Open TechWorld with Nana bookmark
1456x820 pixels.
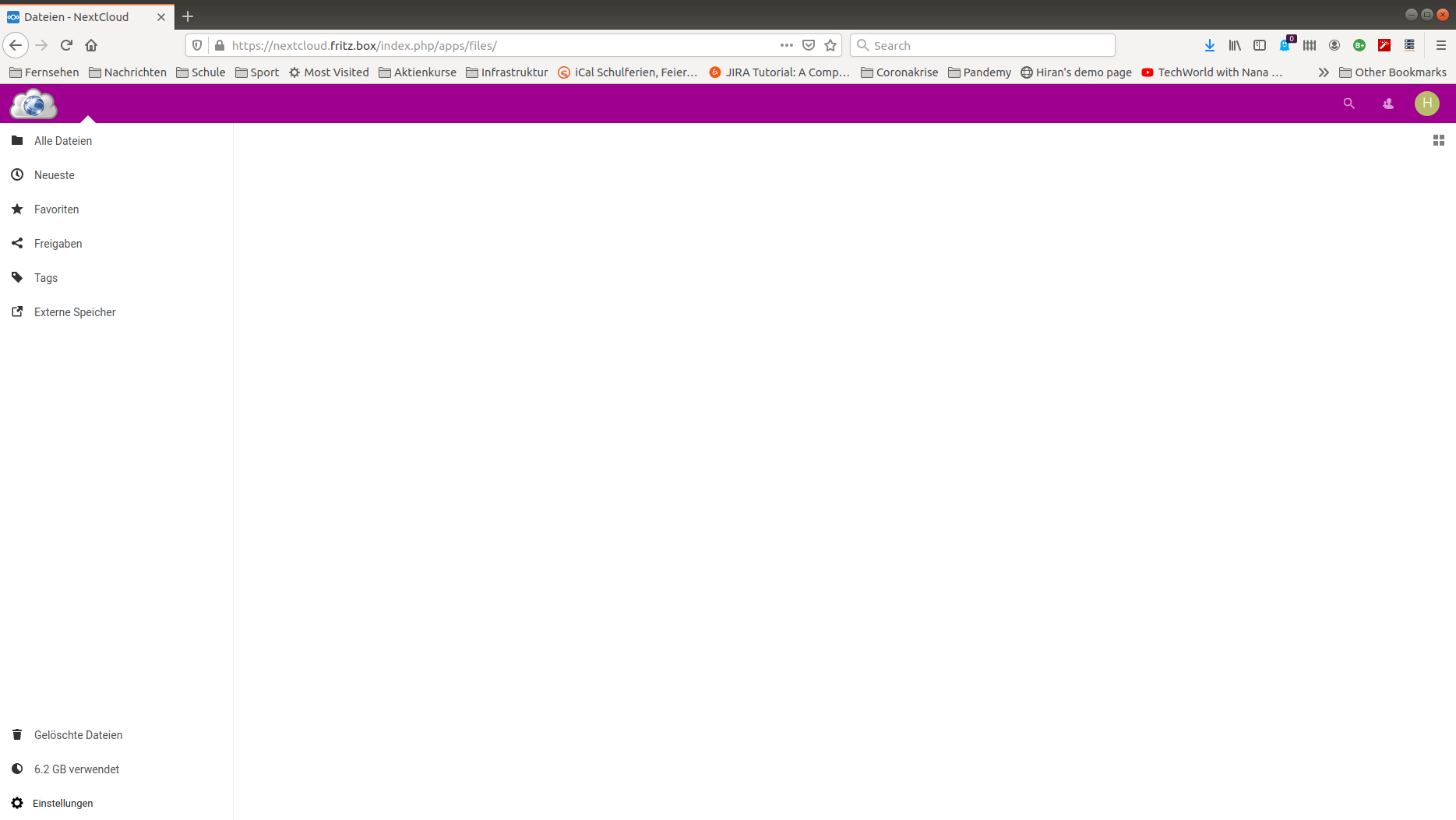pyautogui.click(x=1212, y=72)
